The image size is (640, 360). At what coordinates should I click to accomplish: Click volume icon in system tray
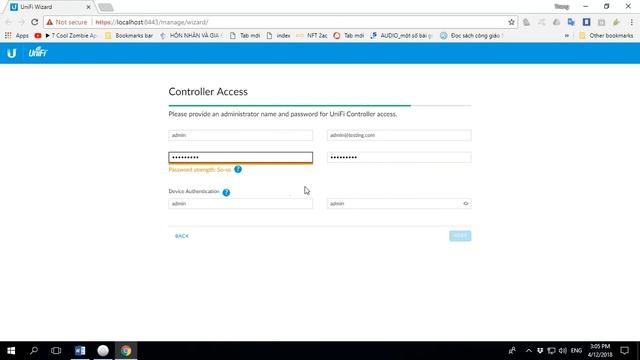[x=562, y=351]
